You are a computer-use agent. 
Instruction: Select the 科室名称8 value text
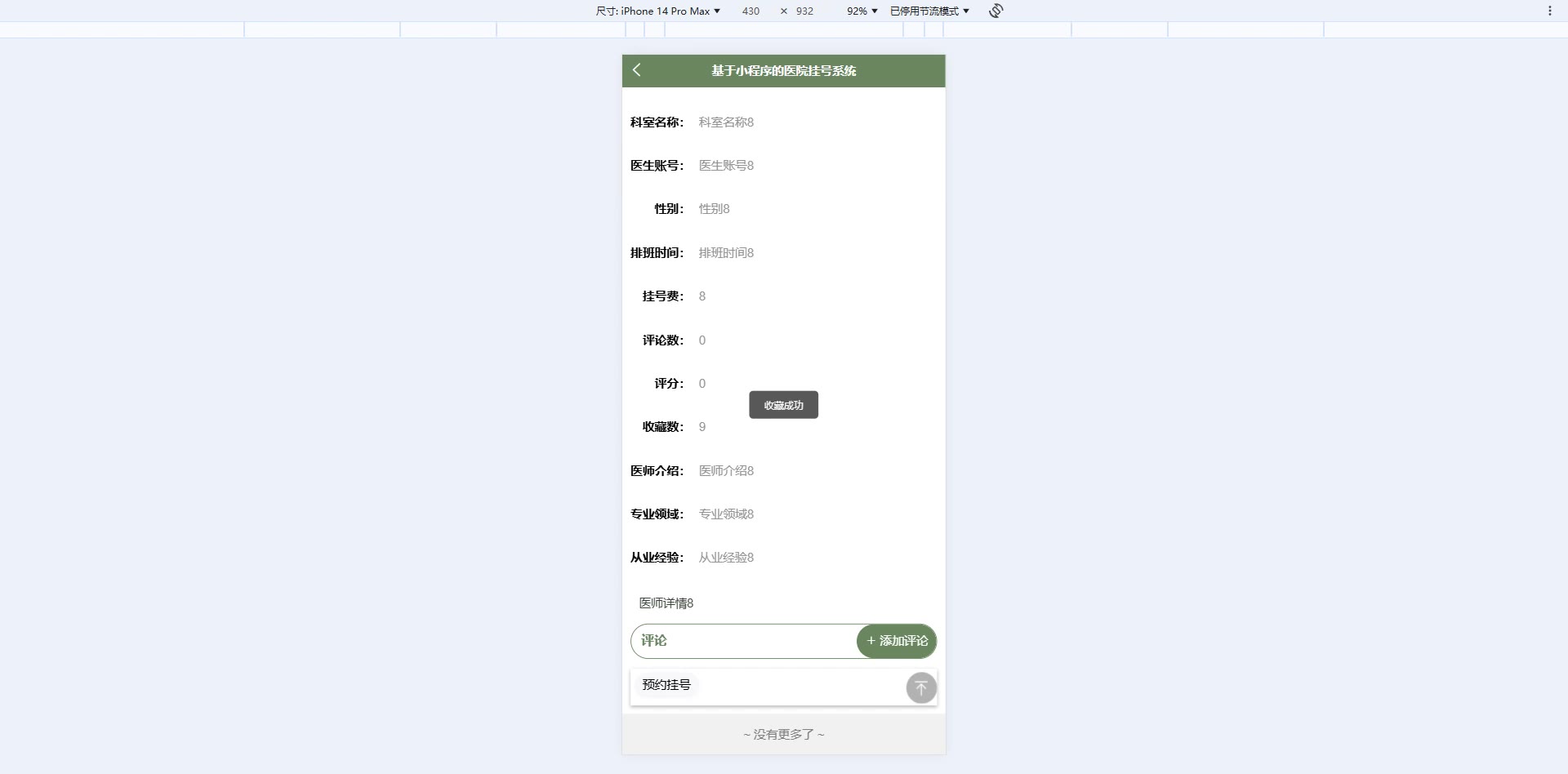[x=726, y=122]
